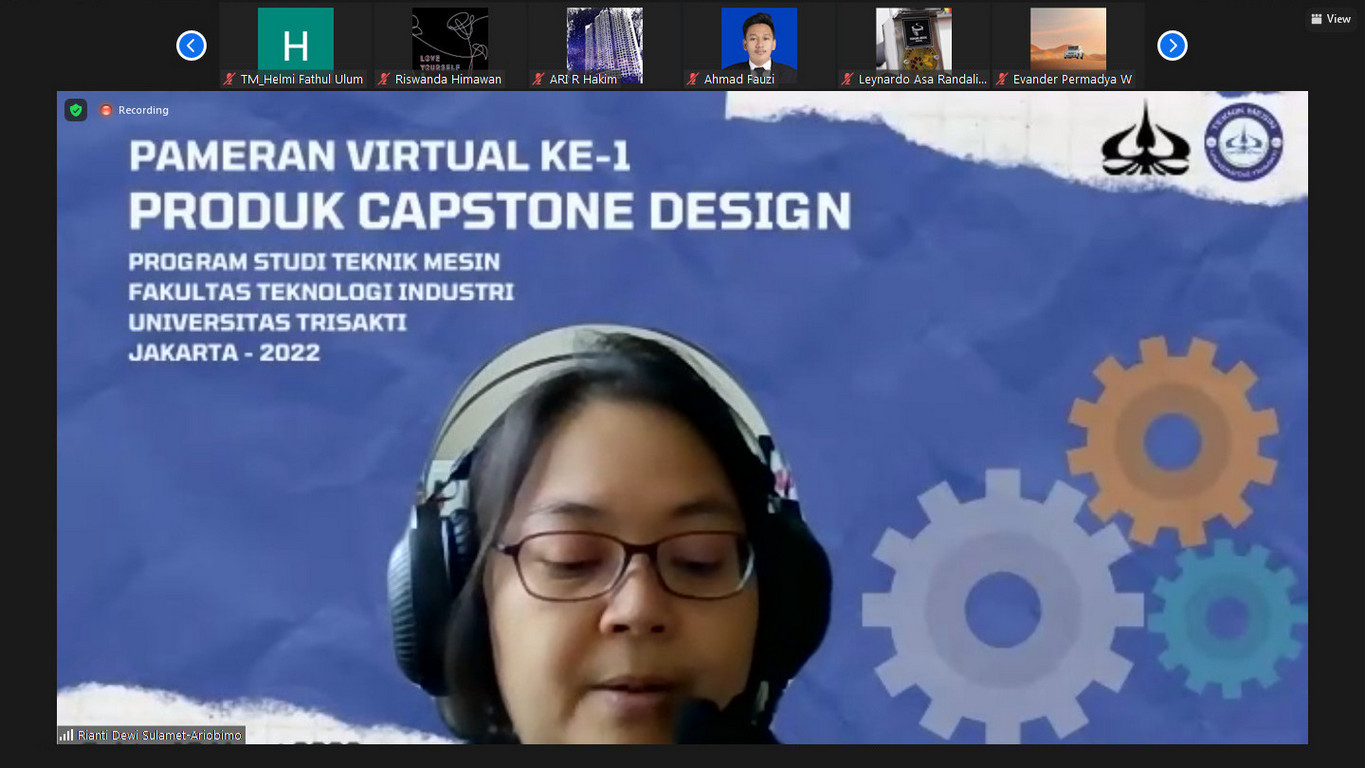Viewport: 1365px width, 768px height.
Task: Go to previous participants page arrow
Action: [x=191, y=45]
